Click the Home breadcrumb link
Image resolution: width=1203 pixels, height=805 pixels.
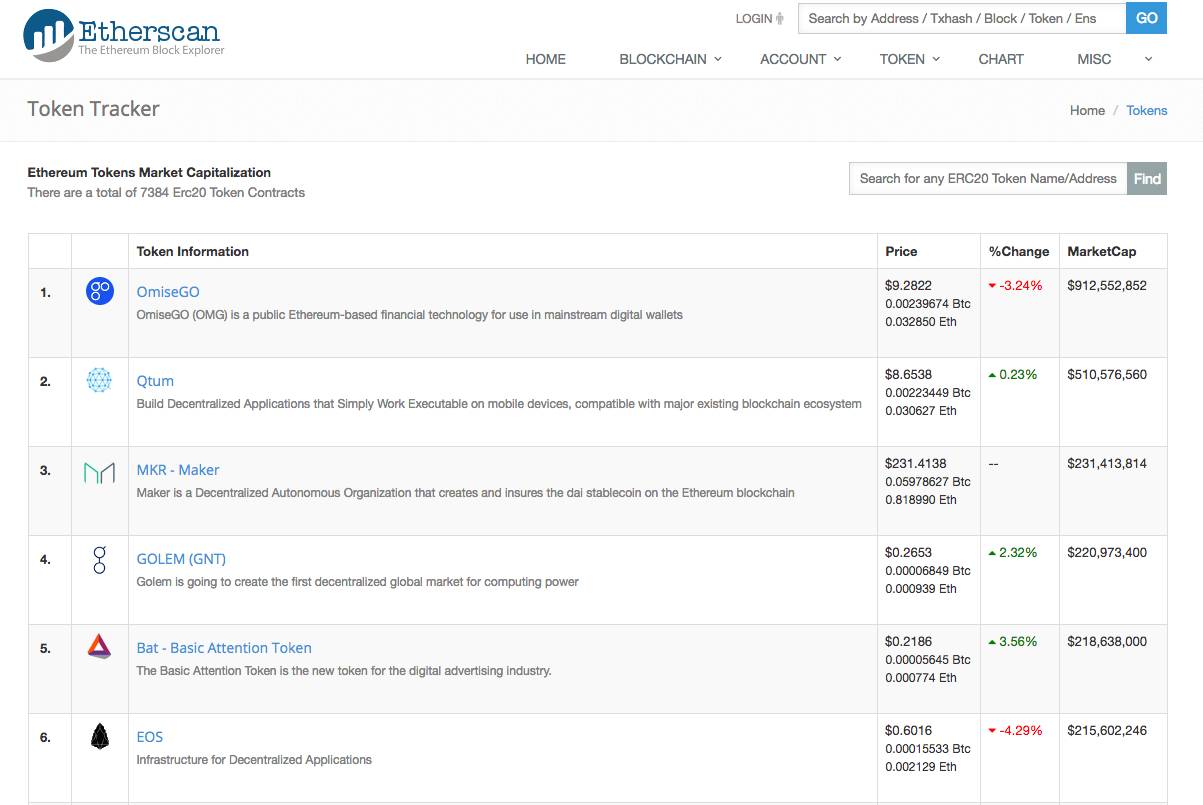(1087, 111)
